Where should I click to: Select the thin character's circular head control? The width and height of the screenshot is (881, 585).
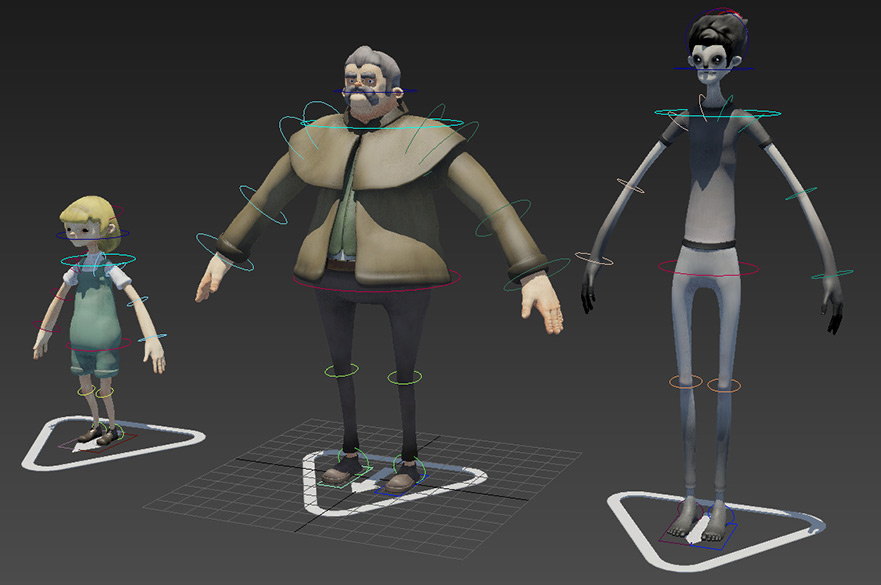tap(717, 39)
